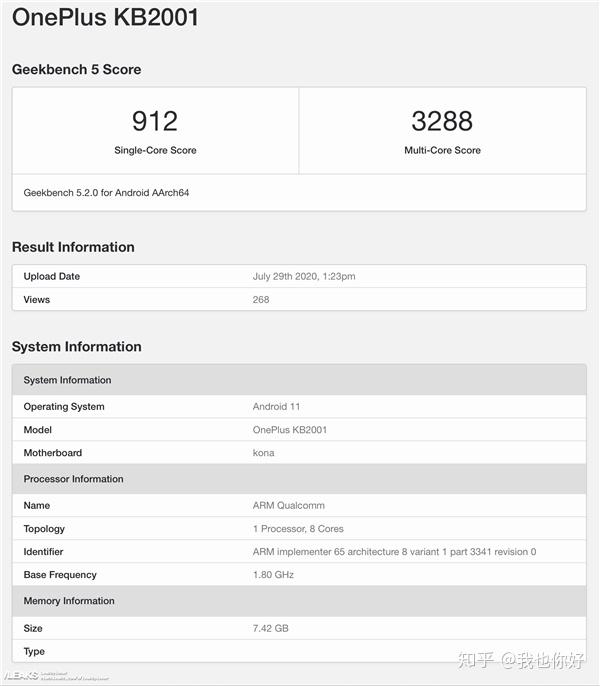Click the Topology value 1 Processor, 8 Cores
Screen dimensions: 600x686
298,528
